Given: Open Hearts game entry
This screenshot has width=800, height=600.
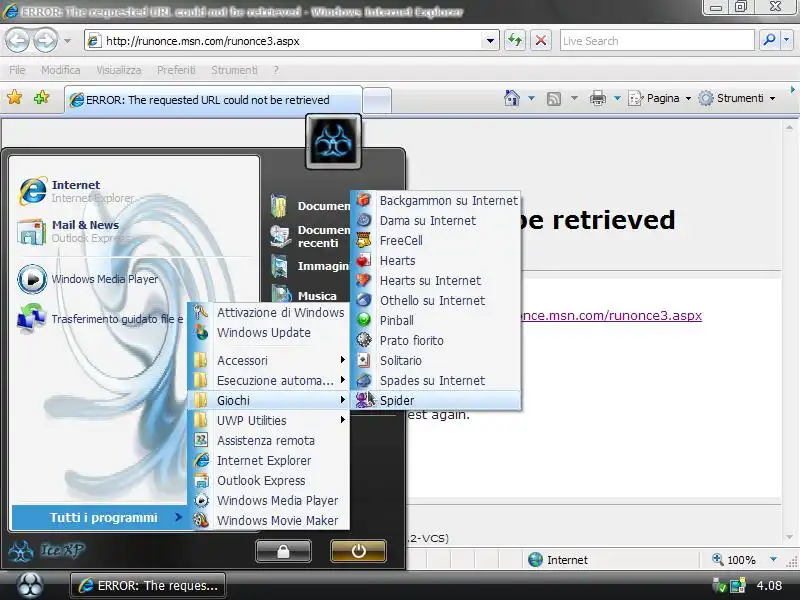Looking at the screenshot, I should (435, 261).
